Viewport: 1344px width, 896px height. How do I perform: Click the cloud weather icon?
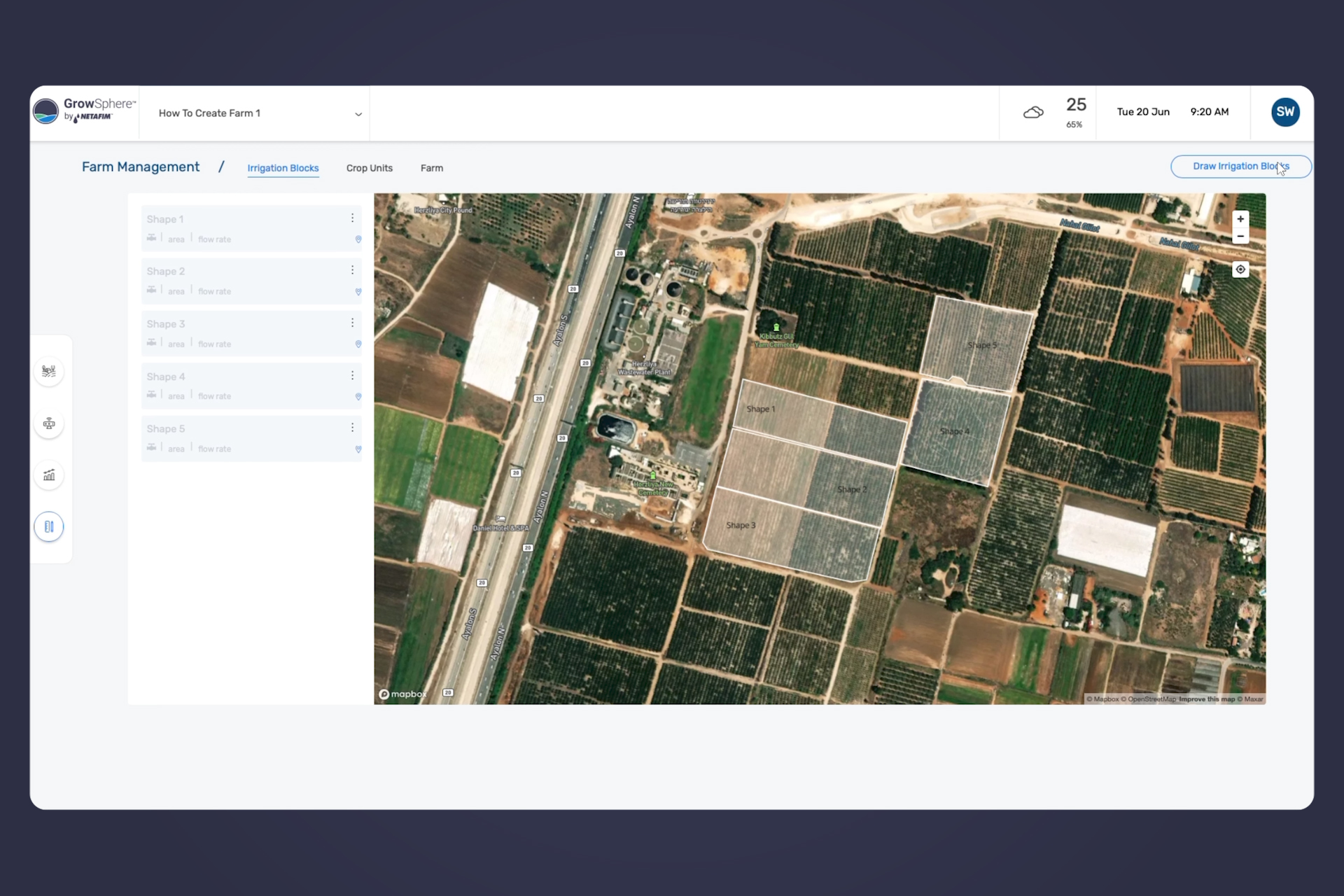[x=1033, y=113]
